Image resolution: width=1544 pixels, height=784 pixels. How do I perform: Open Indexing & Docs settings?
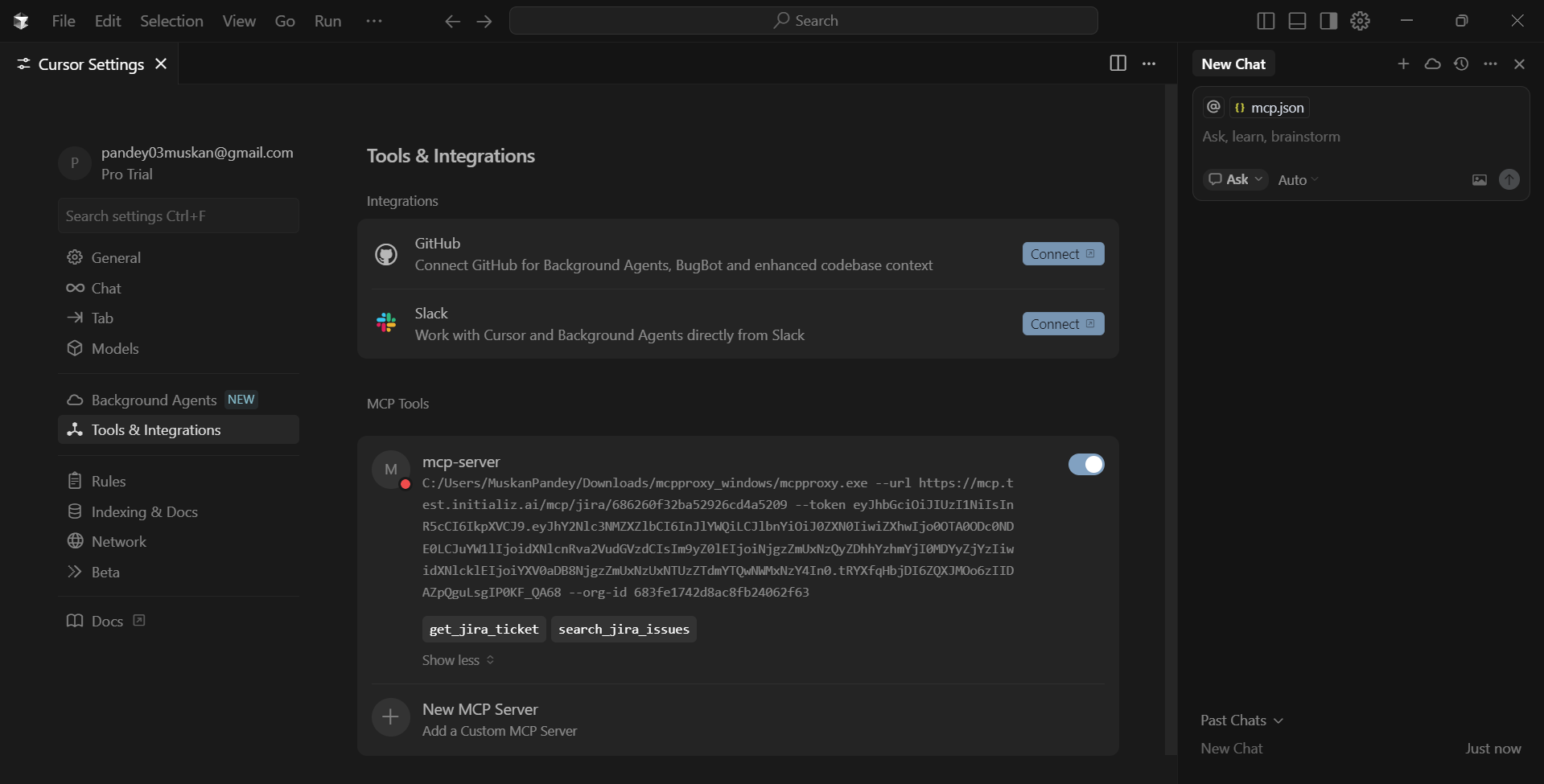click(x=179, y=511)
